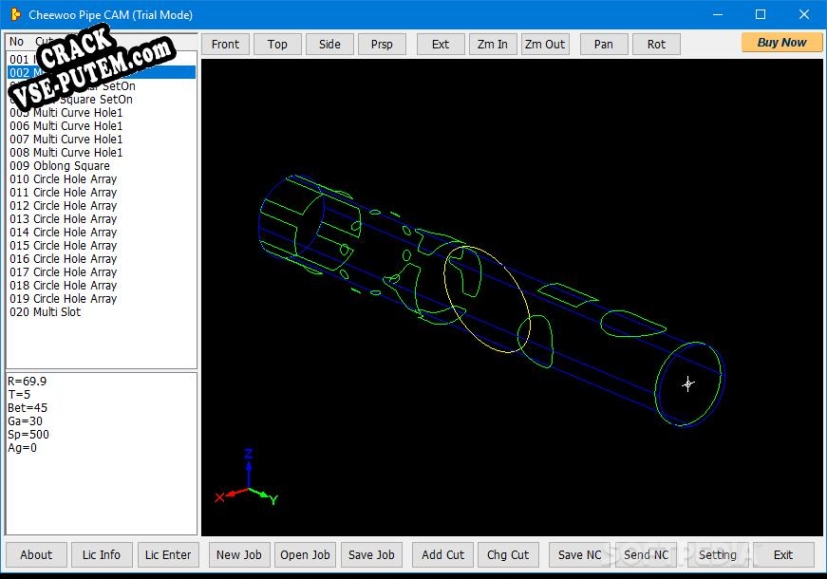Click the Cheewoo Pipe CAM title icon
Image resolution: width=827 pixels, height=579 pixels.
click(x=16, y=14)
